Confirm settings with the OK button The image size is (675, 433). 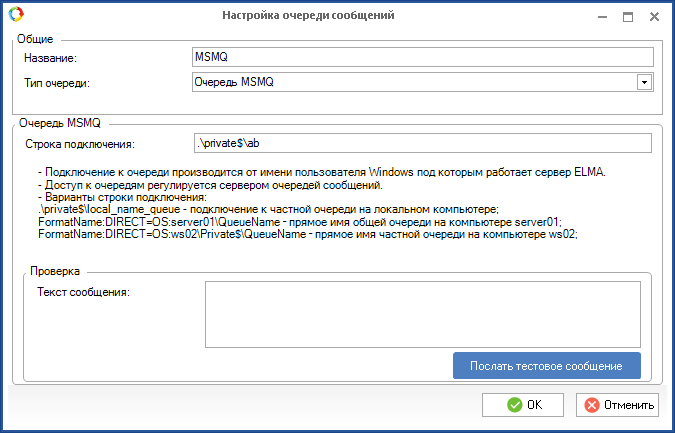pyautogui.click(x=523, y=405)
